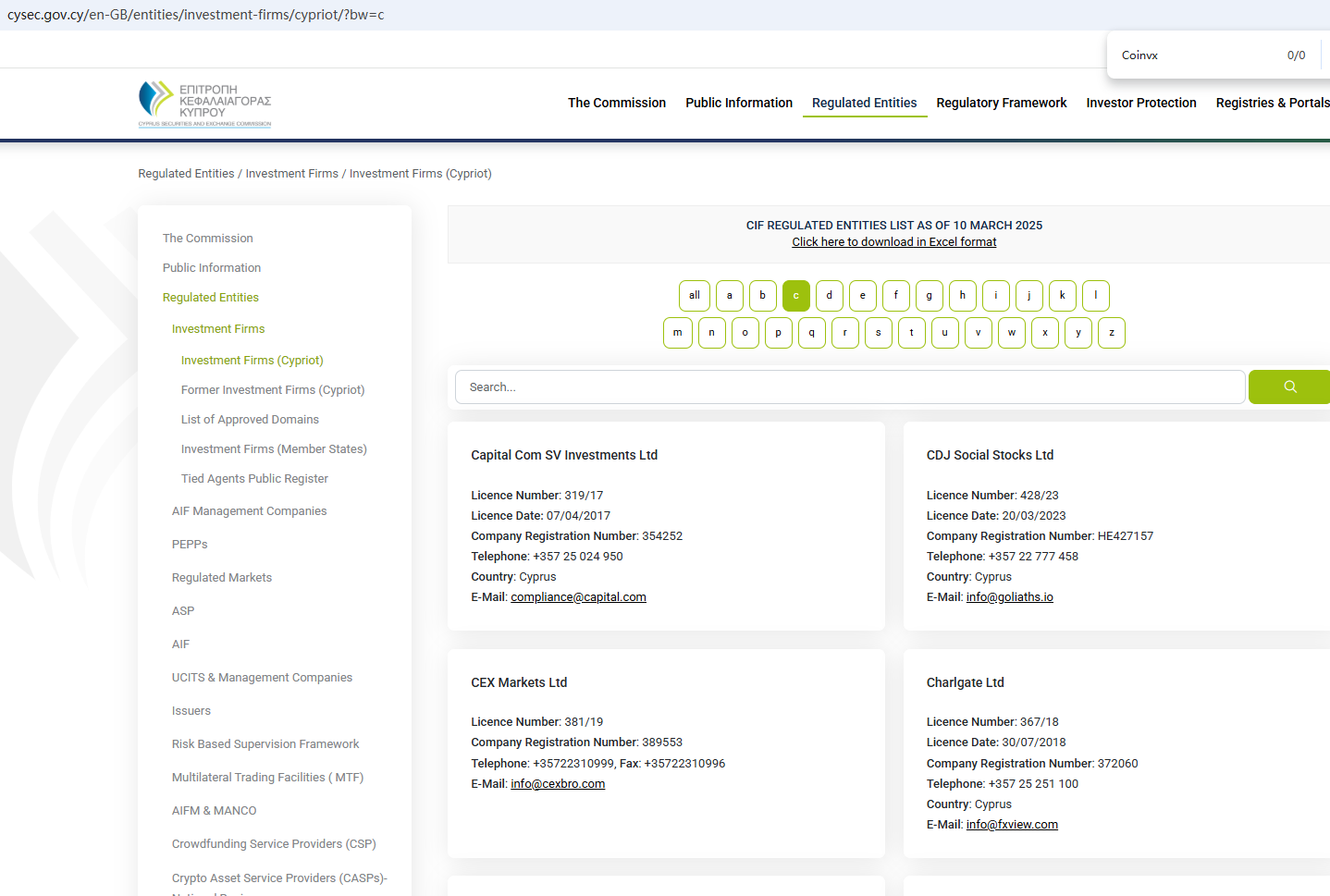
Task: Email info@fxview.com
Action: pyautogui.click(x=1012, y=825)
